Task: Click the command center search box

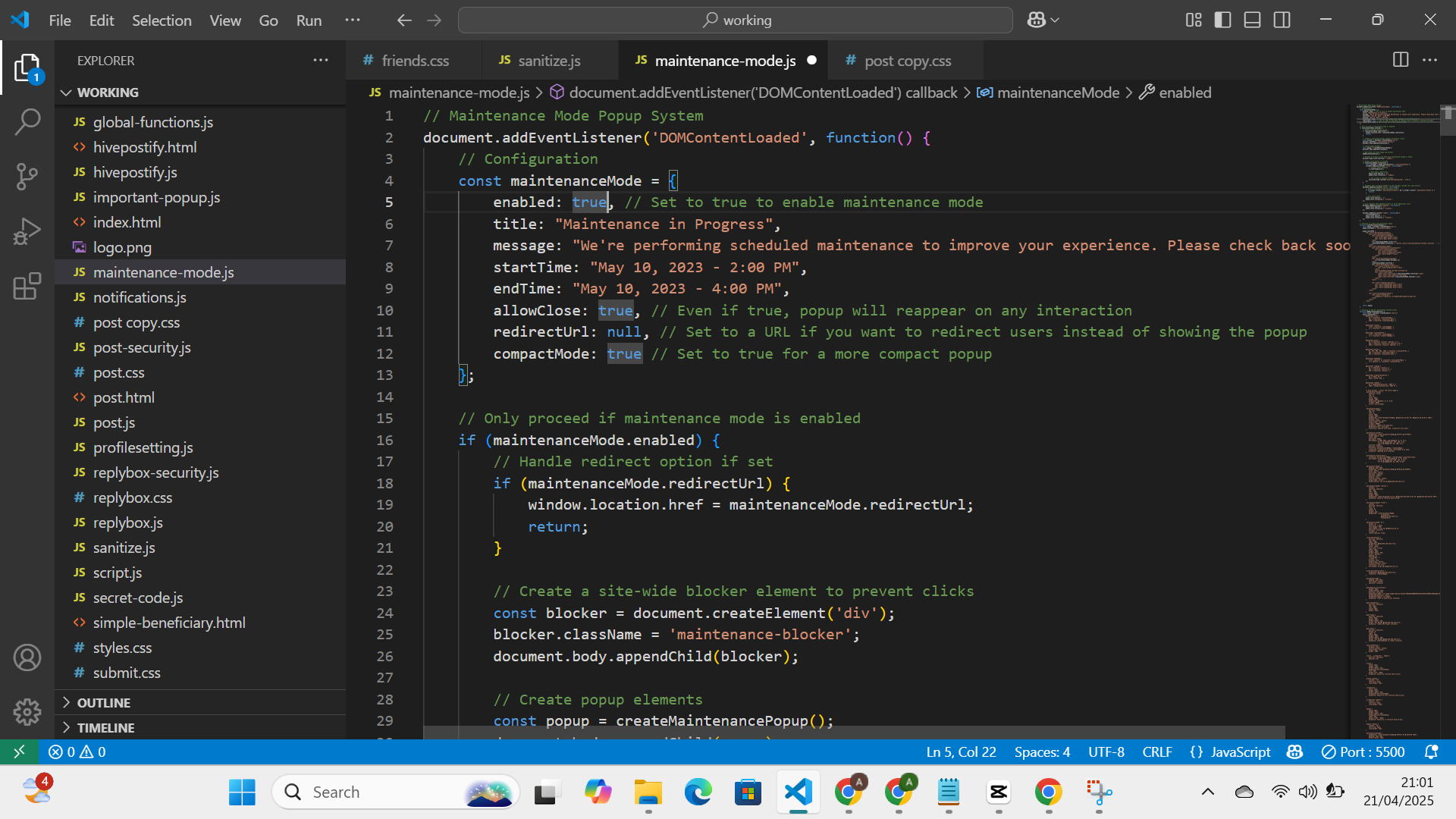Action: (x=735, y=20)
